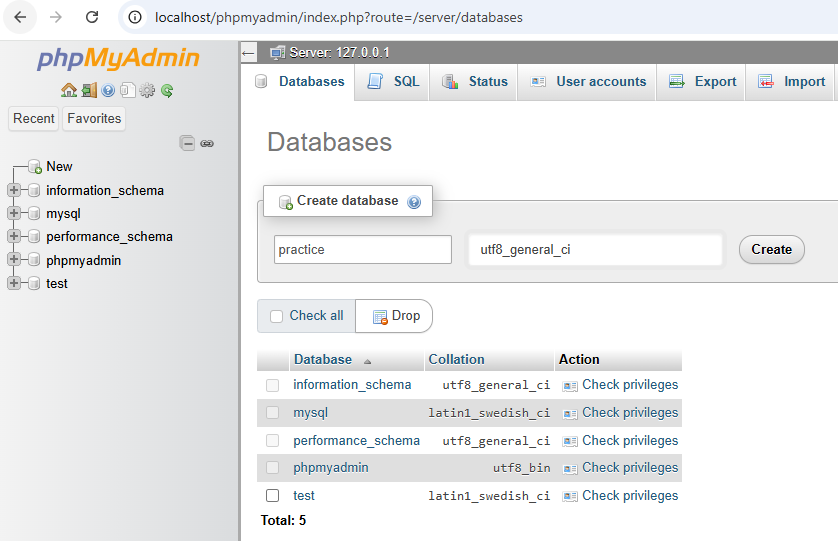This screenshot has width=838, height=541.
Task: Toggle link with main panel icon
Action: (207, 143)
